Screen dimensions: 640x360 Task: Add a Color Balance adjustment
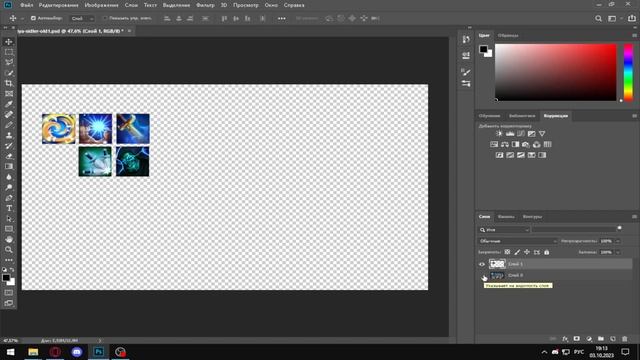click(x=504, y=144)
